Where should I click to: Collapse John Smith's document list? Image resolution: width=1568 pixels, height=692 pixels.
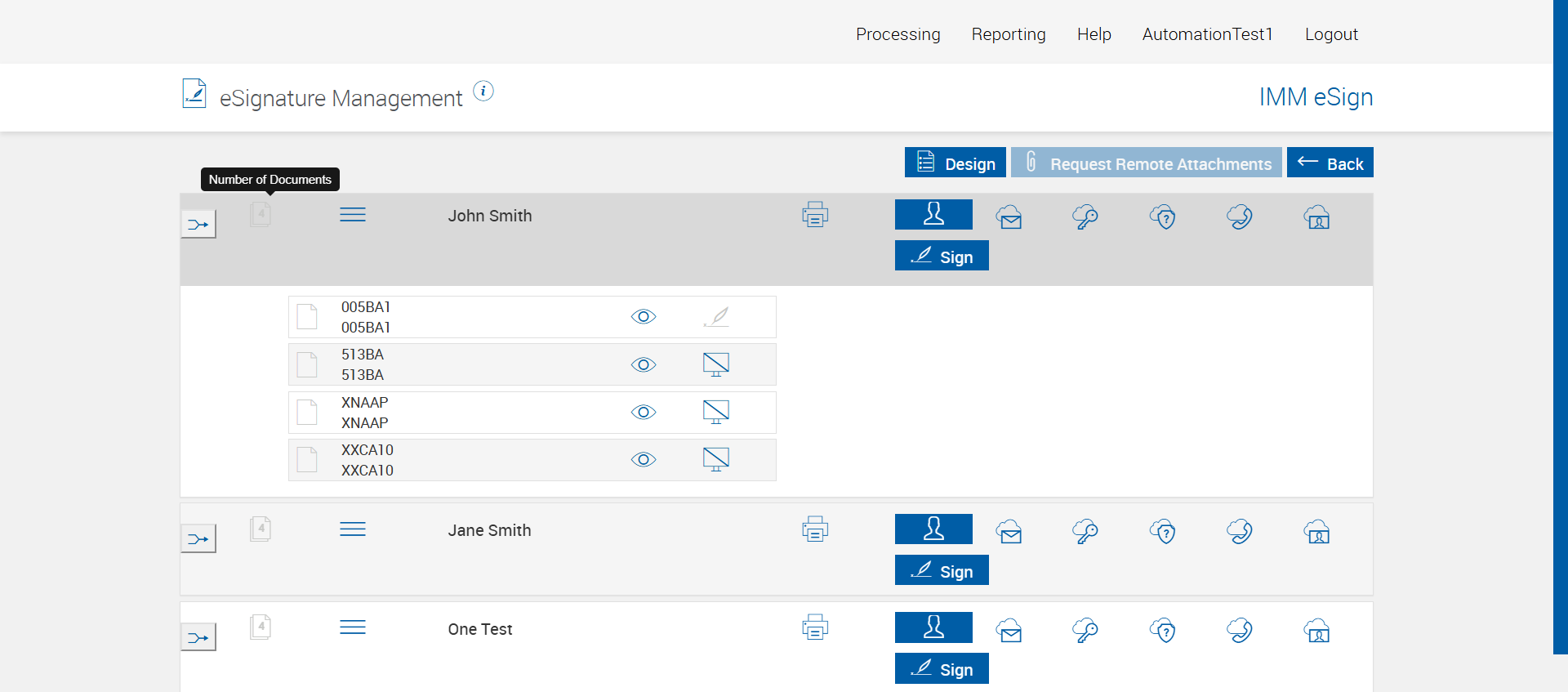[x=353, y=215]
